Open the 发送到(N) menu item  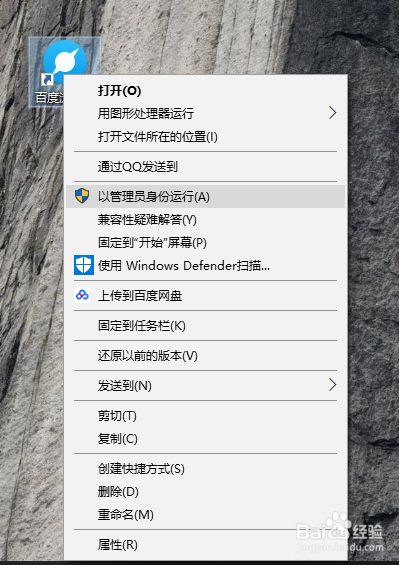205,386
